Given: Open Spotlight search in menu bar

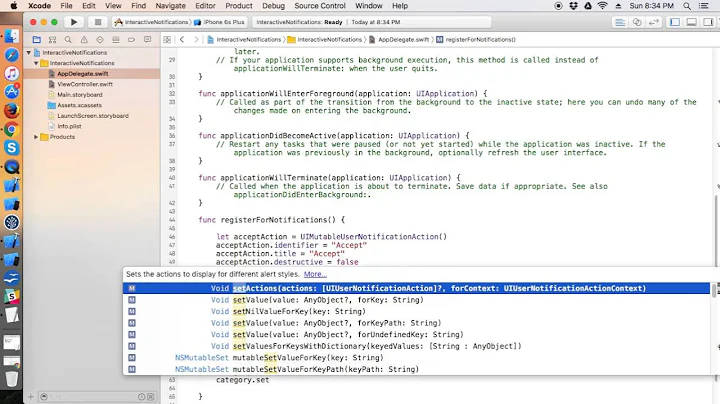Looking at the screenshot, I should click(x=687, y=6).
